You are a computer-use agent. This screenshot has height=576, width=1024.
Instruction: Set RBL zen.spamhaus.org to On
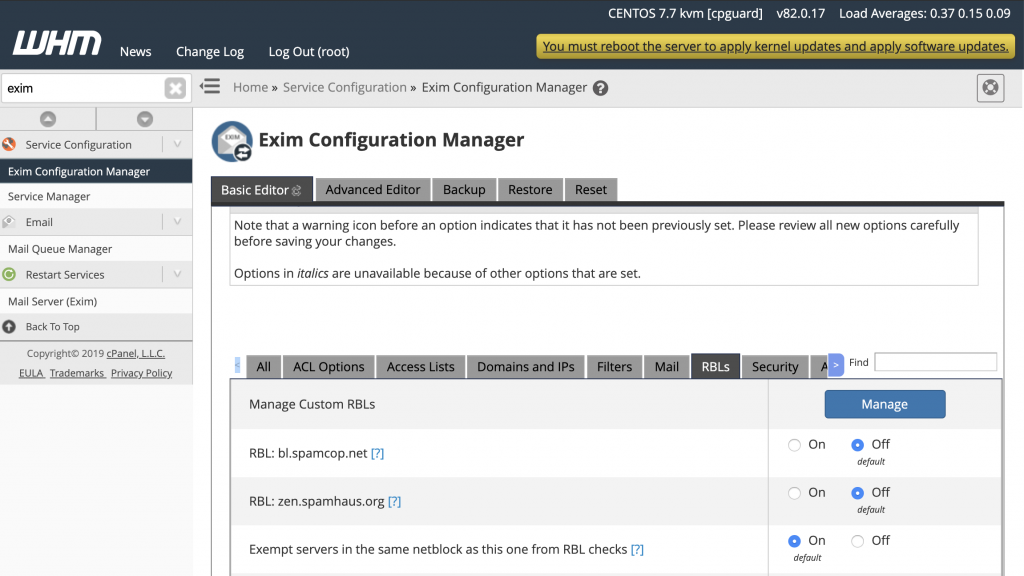794,494
